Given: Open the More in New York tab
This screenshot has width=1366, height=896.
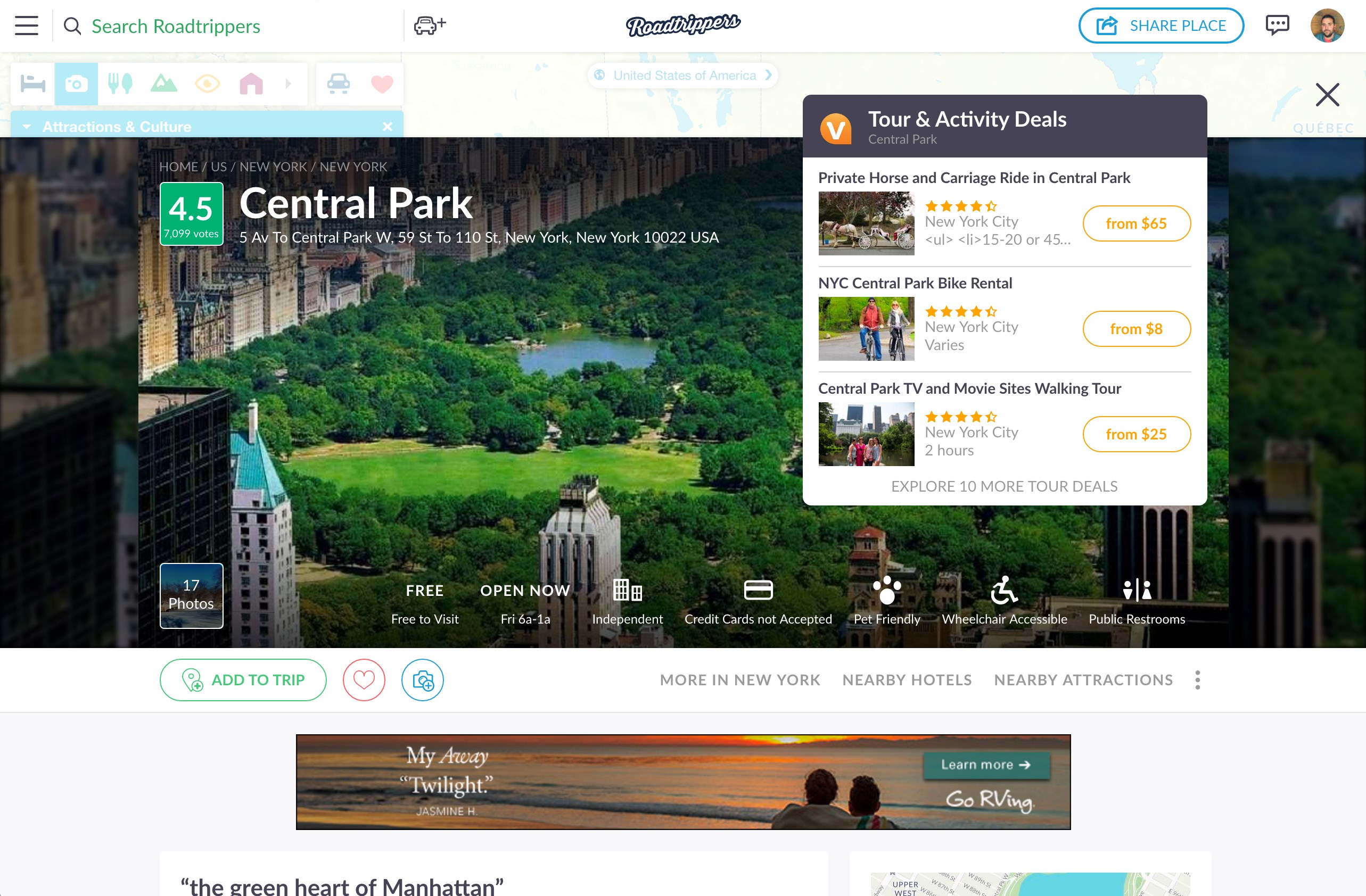Looking at the screenshot, I should [x=740, y=680].
